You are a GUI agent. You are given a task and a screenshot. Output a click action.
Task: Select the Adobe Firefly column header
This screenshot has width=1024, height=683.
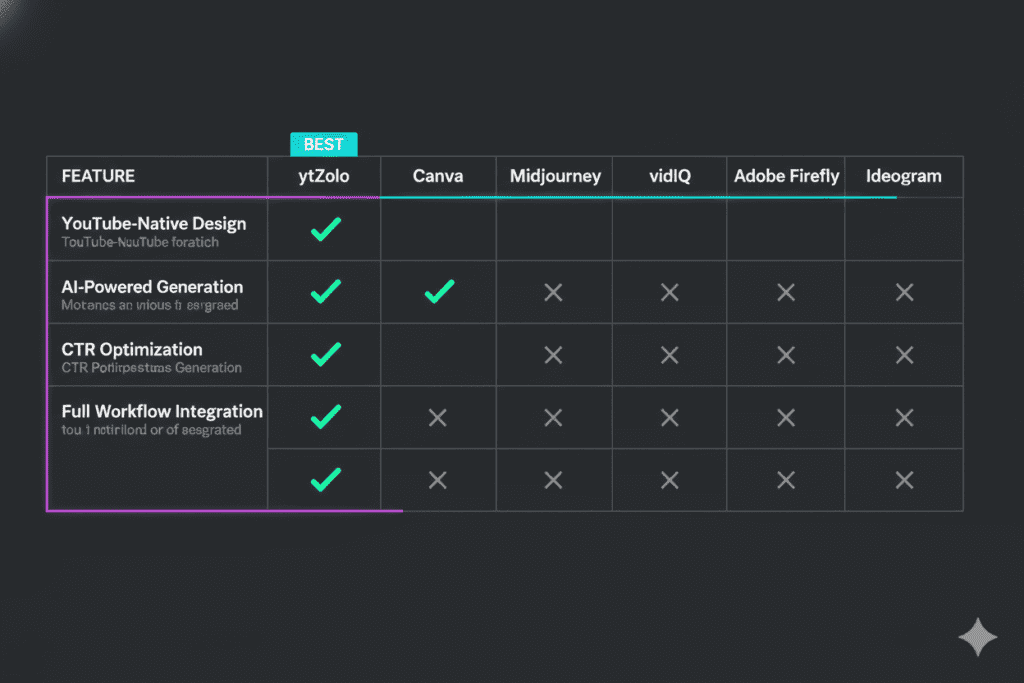point(786,176)
